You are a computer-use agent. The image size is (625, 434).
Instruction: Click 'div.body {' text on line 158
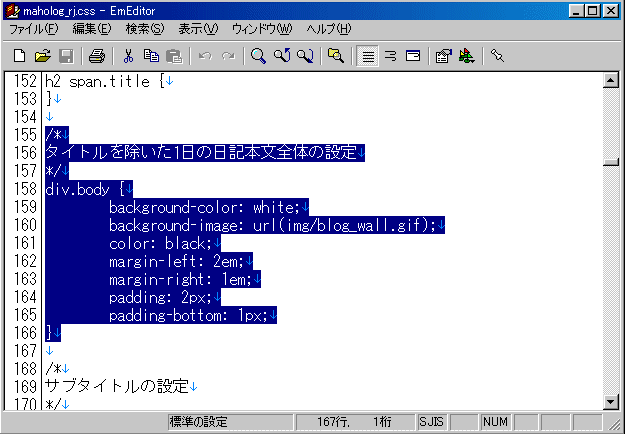point(85,189)
